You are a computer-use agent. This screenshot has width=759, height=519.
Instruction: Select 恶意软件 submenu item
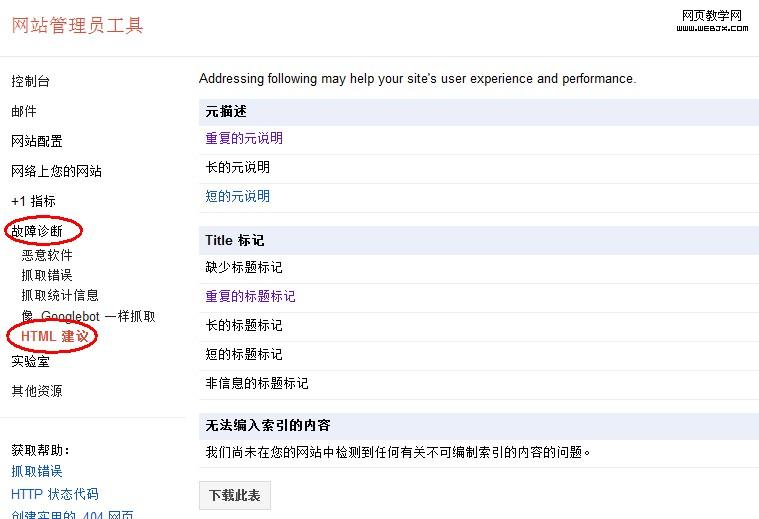coord(47,255)
